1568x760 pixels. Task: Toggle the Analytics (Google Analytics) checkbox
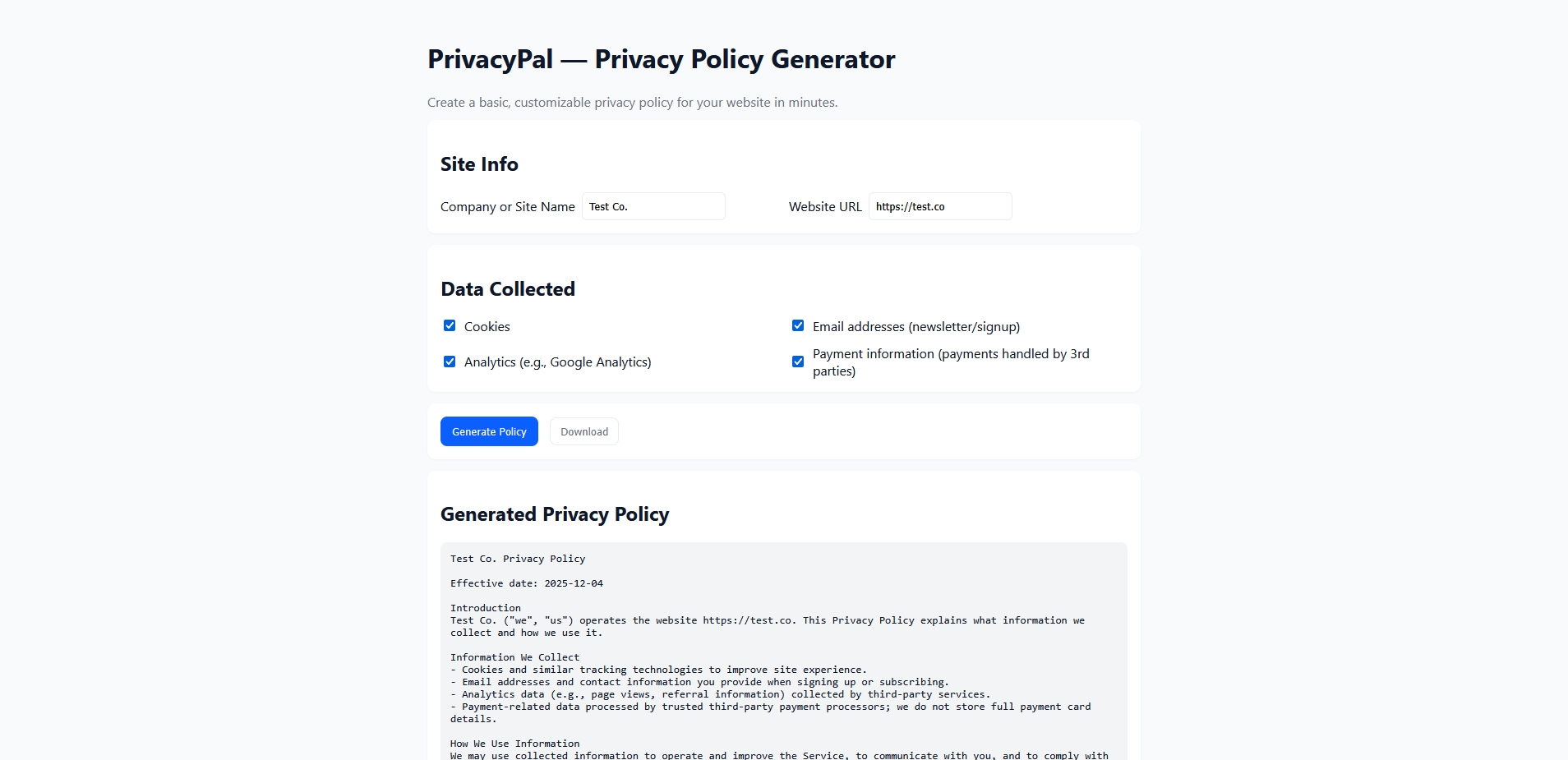click(x=450, y=362)
